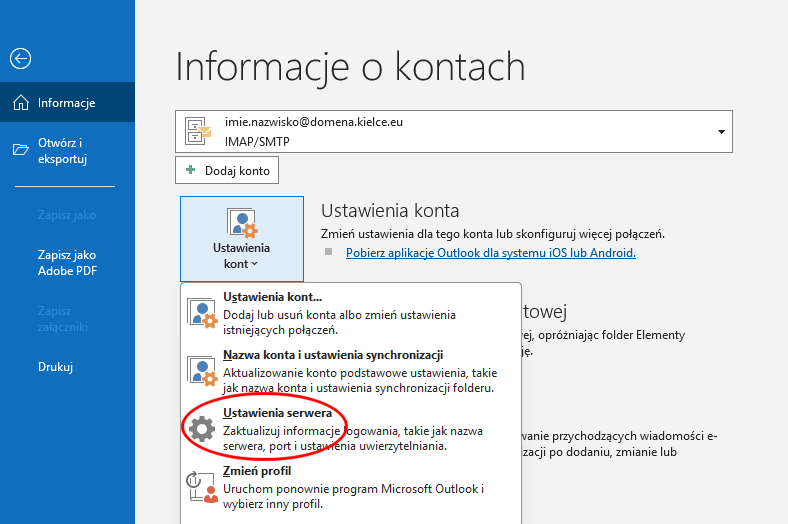Choose Ustawienia kont... menu entry

click(351, 313)
